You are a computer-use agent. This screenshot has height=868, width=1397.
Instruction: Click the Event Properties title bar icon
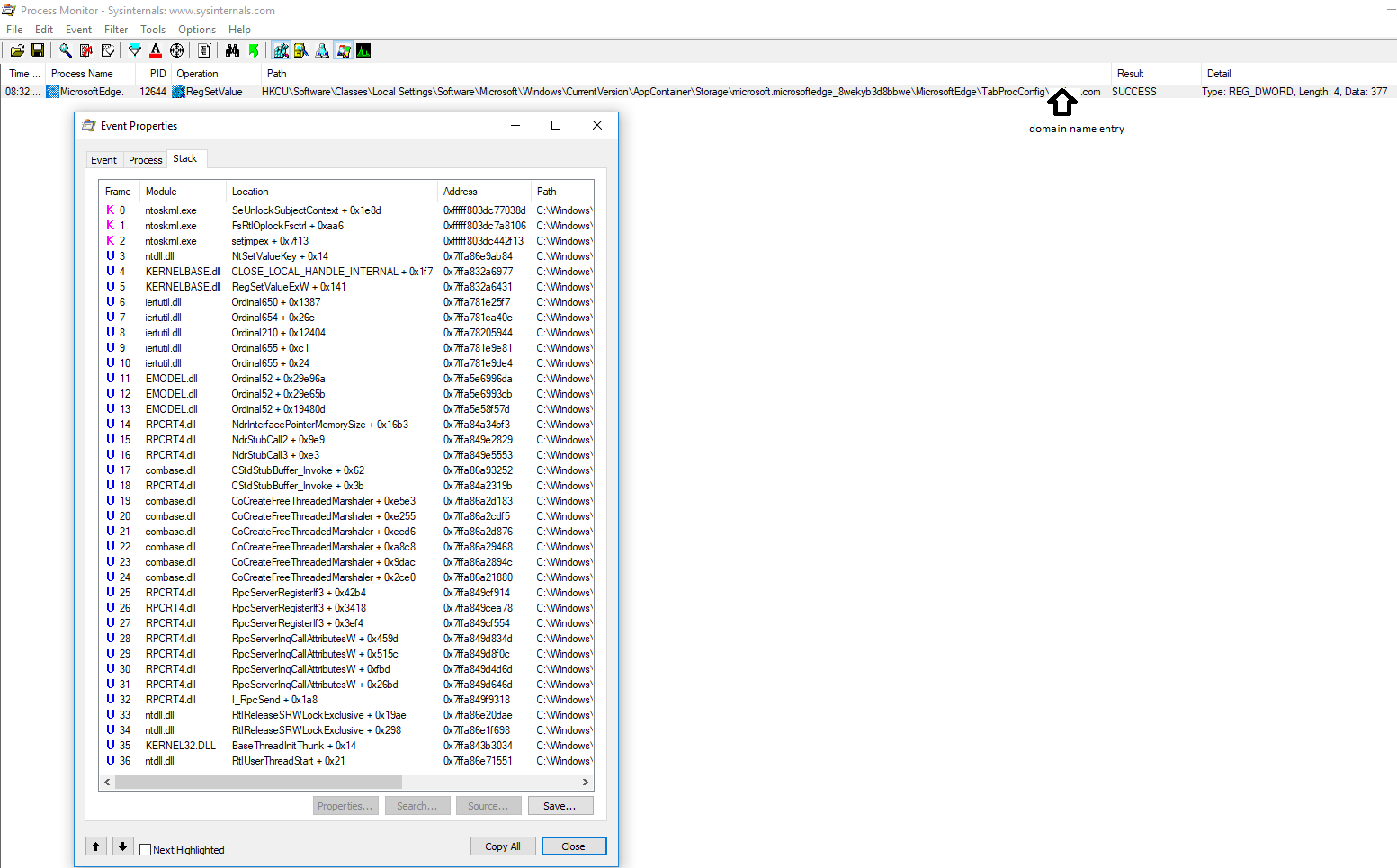[88, 126]
